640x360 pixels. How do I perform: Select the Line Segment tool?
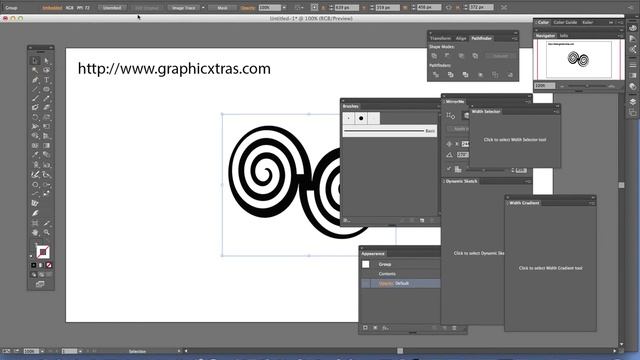(35, 89)
